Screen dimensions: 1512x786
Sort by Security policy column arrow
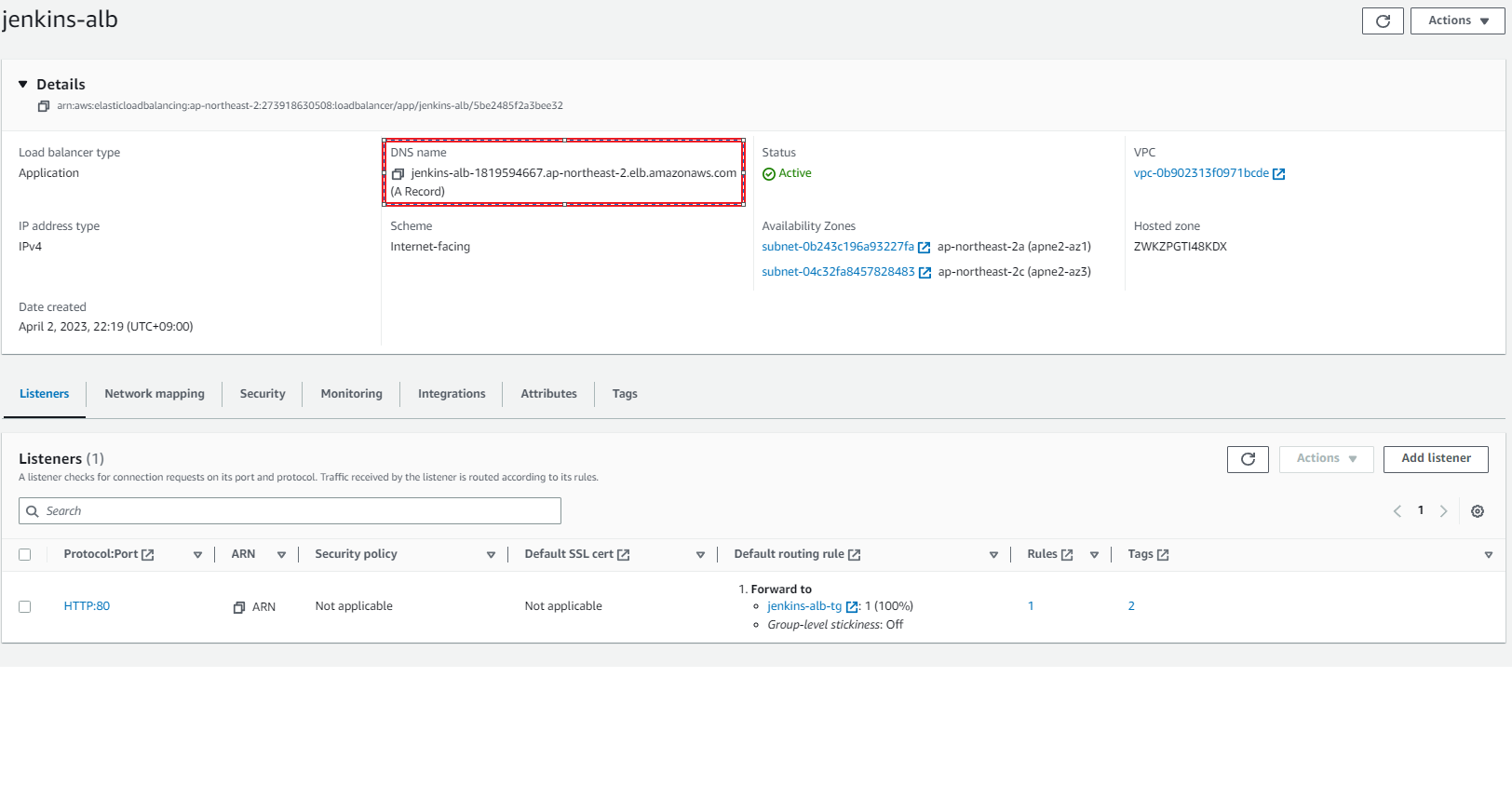[491, 555]
